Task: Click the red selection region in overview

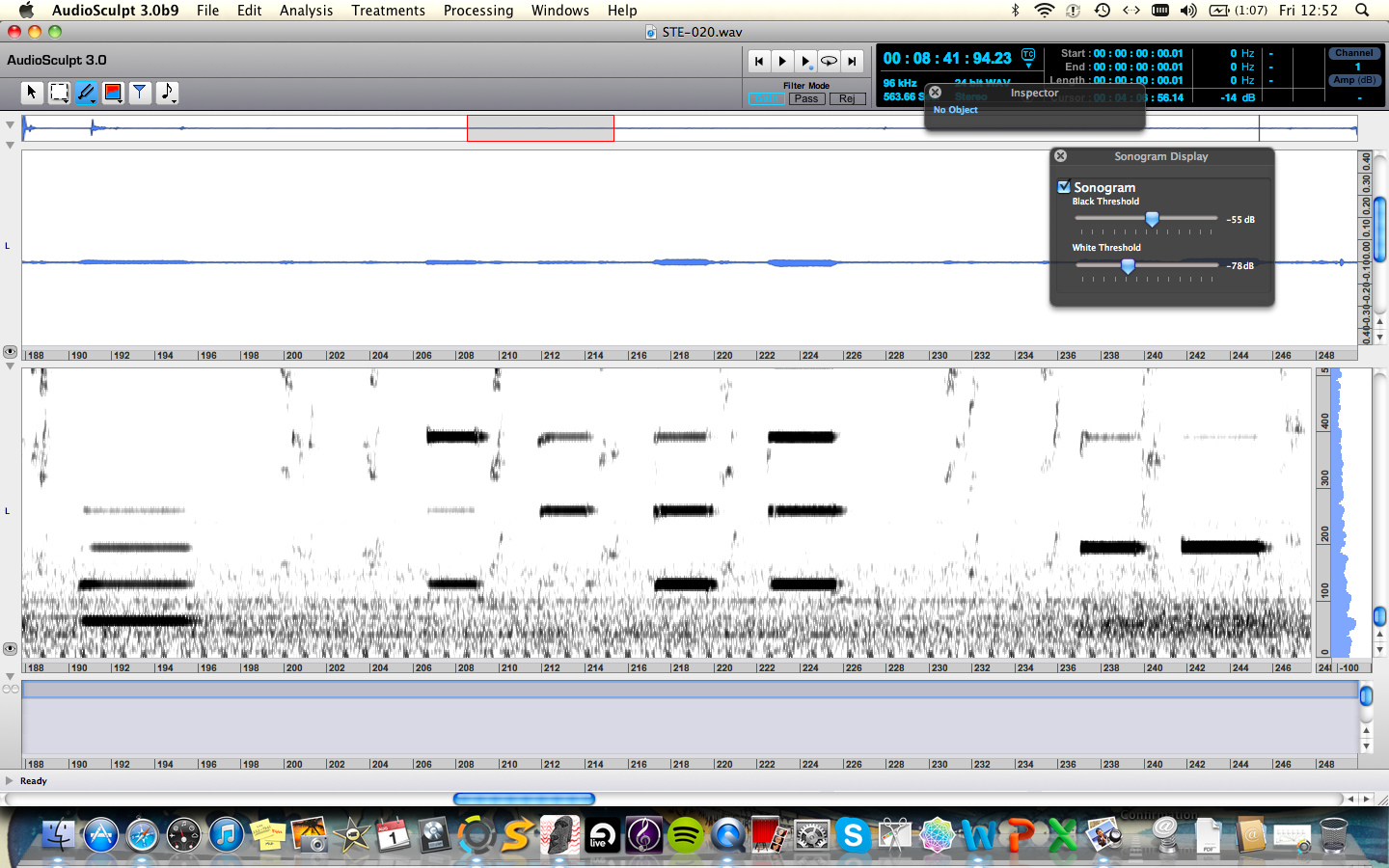Action: pyautogui.click(x=540, y=128)
